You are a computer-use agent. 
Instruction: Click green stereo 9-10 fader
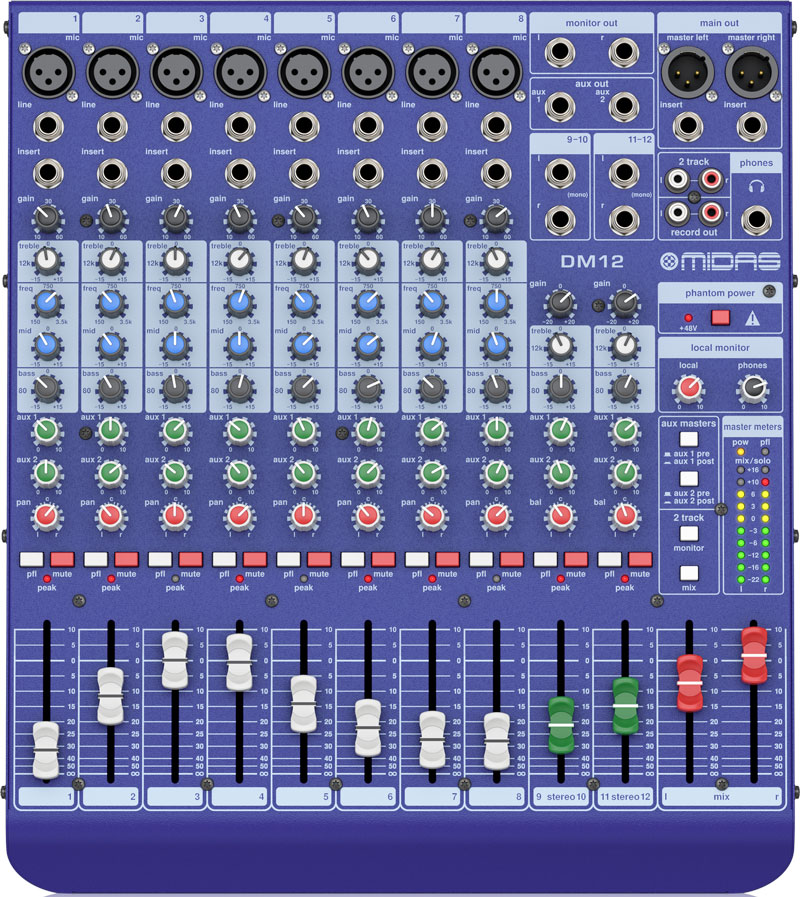[561, 725]
